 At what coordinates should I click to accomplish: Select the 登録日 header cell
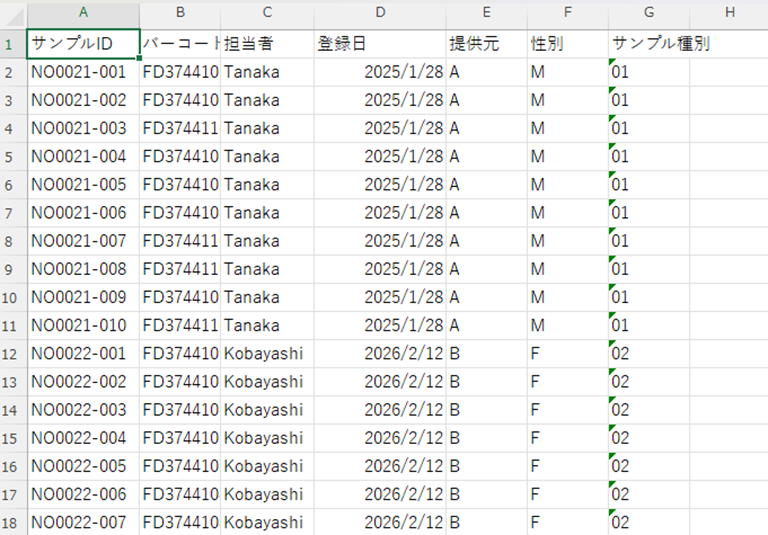(380, 44)
